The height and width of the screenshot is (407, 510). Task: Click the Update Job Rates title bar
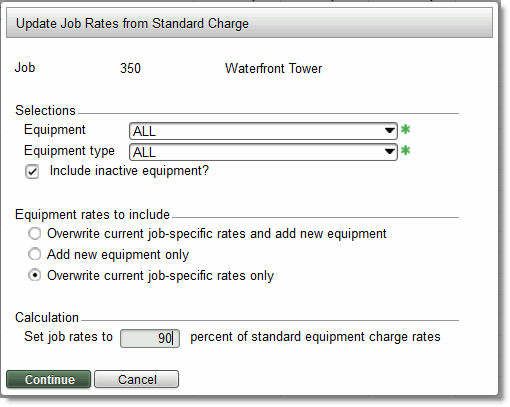[249, 23]
